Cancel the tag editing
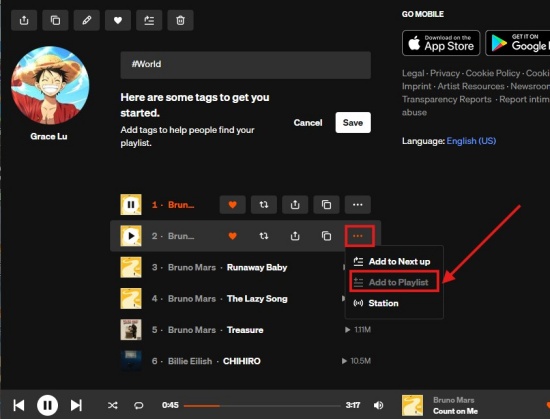The width and height of the screenshot is (550, 419). [308, 122]
